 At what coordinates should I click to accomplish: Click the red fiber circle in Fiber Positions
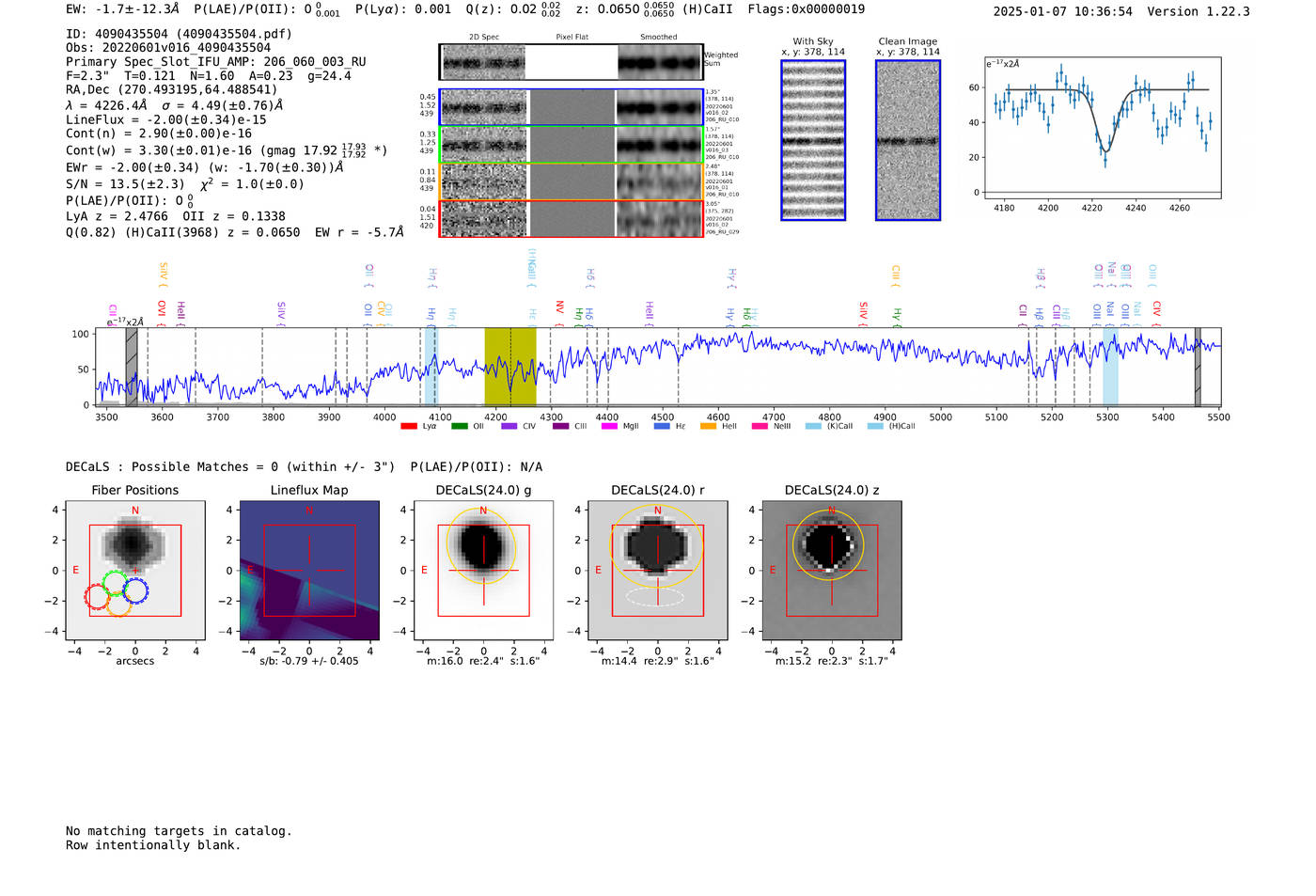(x=97, y=596)
